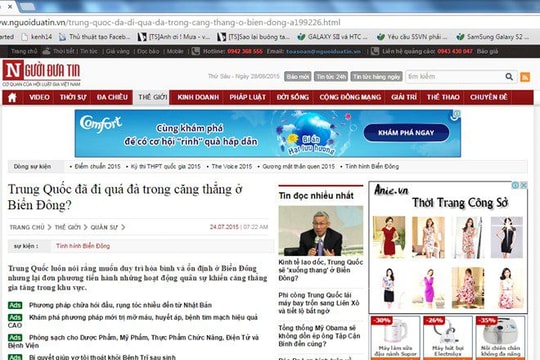Click the Báo mới button
This screenshot has width=540, height=360.
coord(298,76)
